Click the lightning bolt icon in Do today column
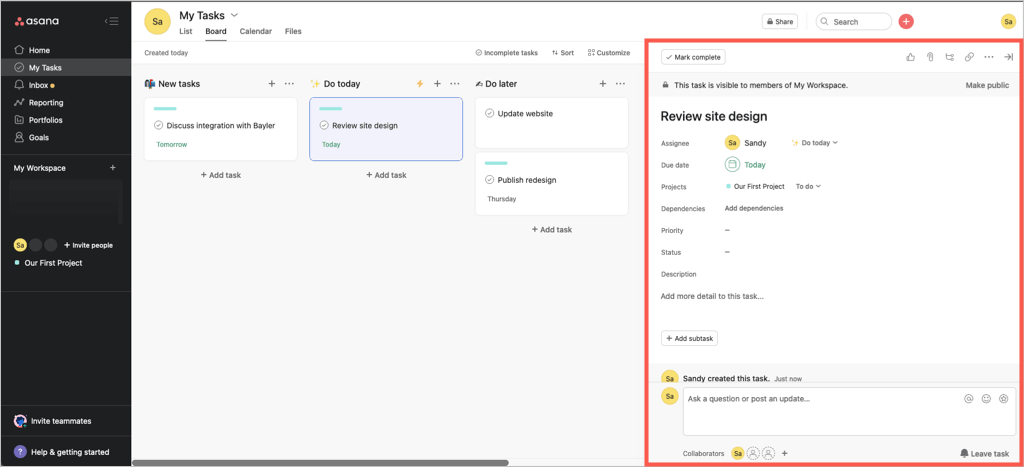The height and width of the screenshot is (467, 1024). tap(420, 84)
